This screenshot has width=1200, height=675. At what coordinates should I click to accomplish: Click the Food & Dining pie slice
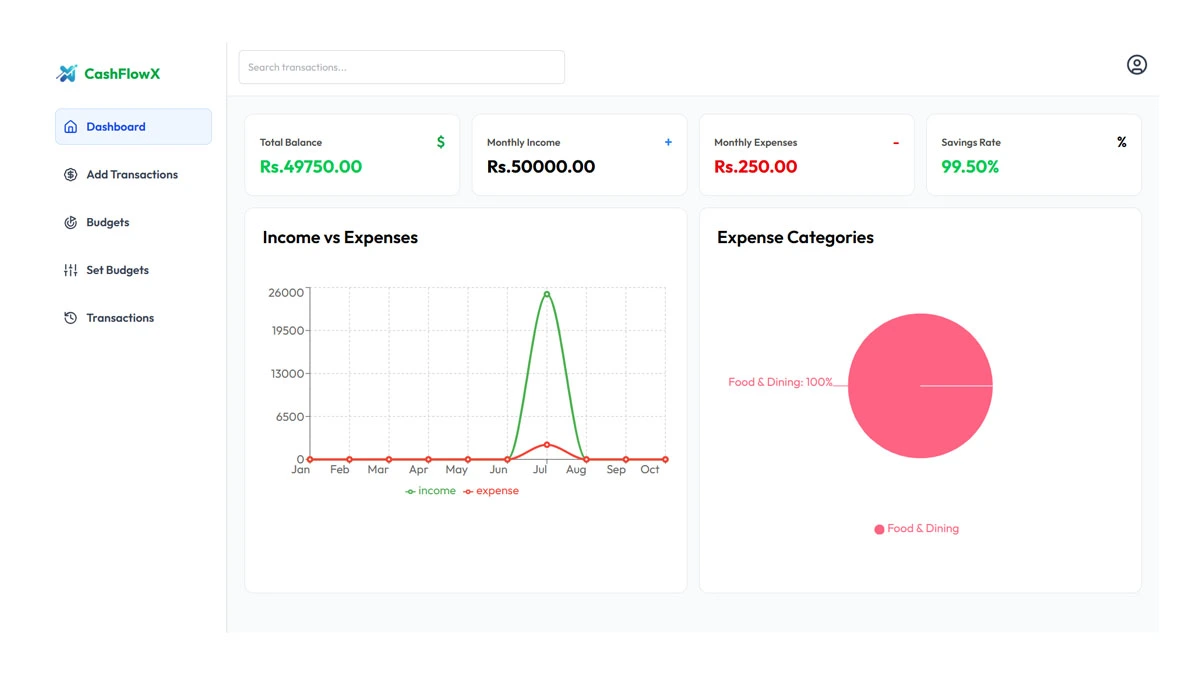coord(920,386)
